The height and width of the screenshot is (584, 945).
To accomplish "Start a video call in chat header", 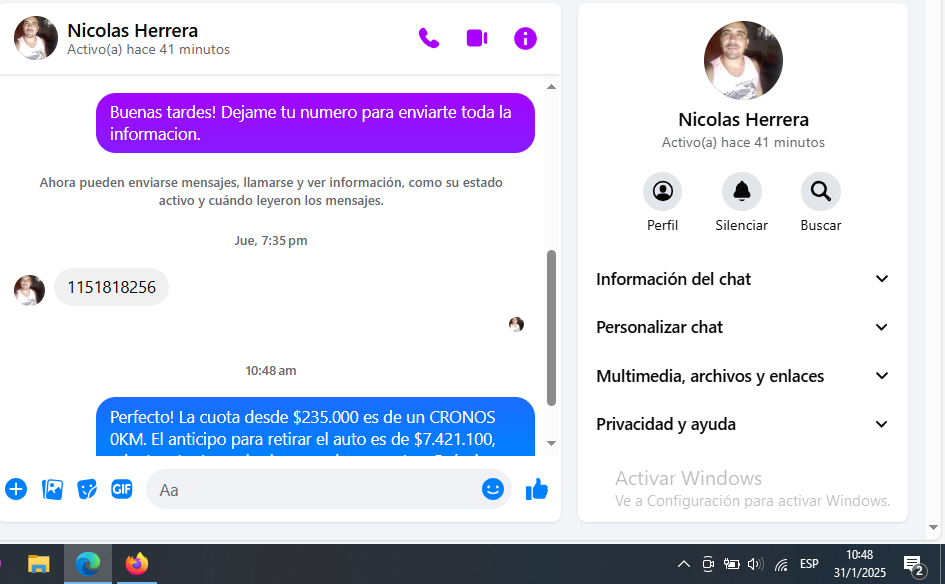I will pos(477,38).
